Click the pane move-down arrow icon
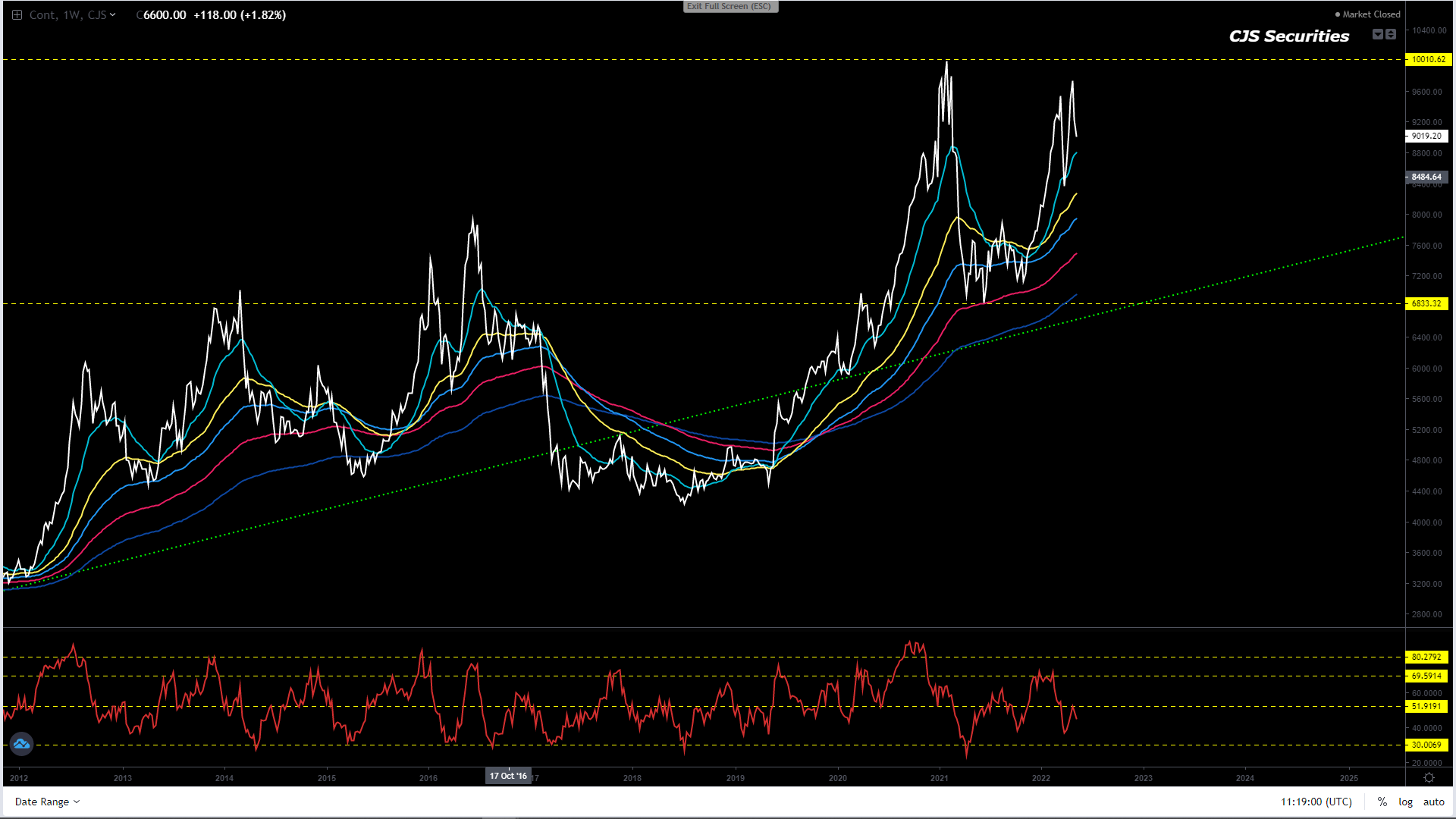This screenshot has width=1456, height=819. click(1378, 34)
